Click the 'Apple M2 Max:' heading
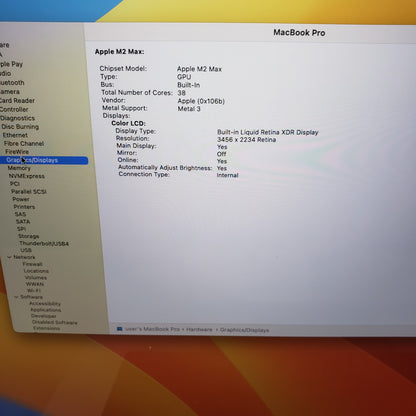 [119, 52]
